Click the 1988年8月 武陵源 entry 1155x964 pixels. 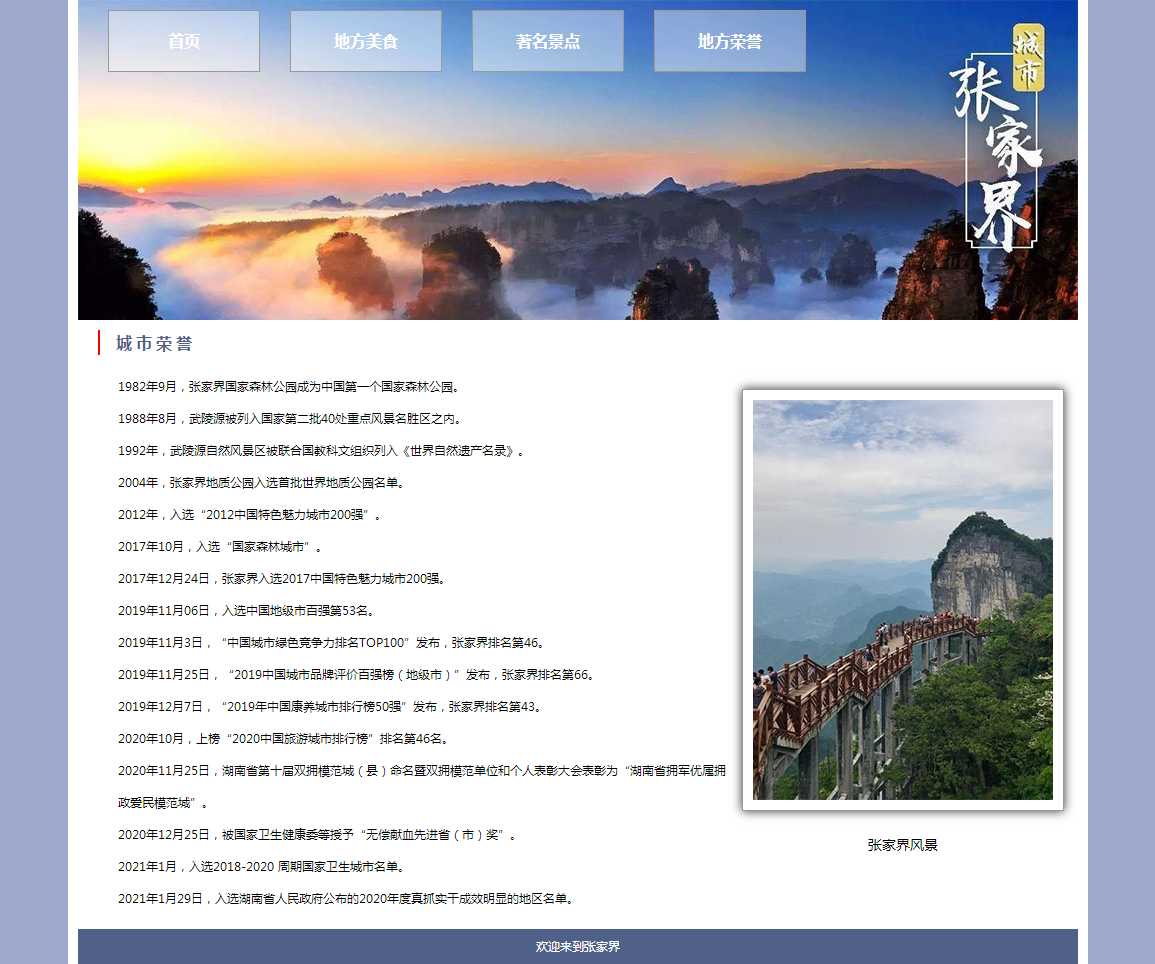291,419
